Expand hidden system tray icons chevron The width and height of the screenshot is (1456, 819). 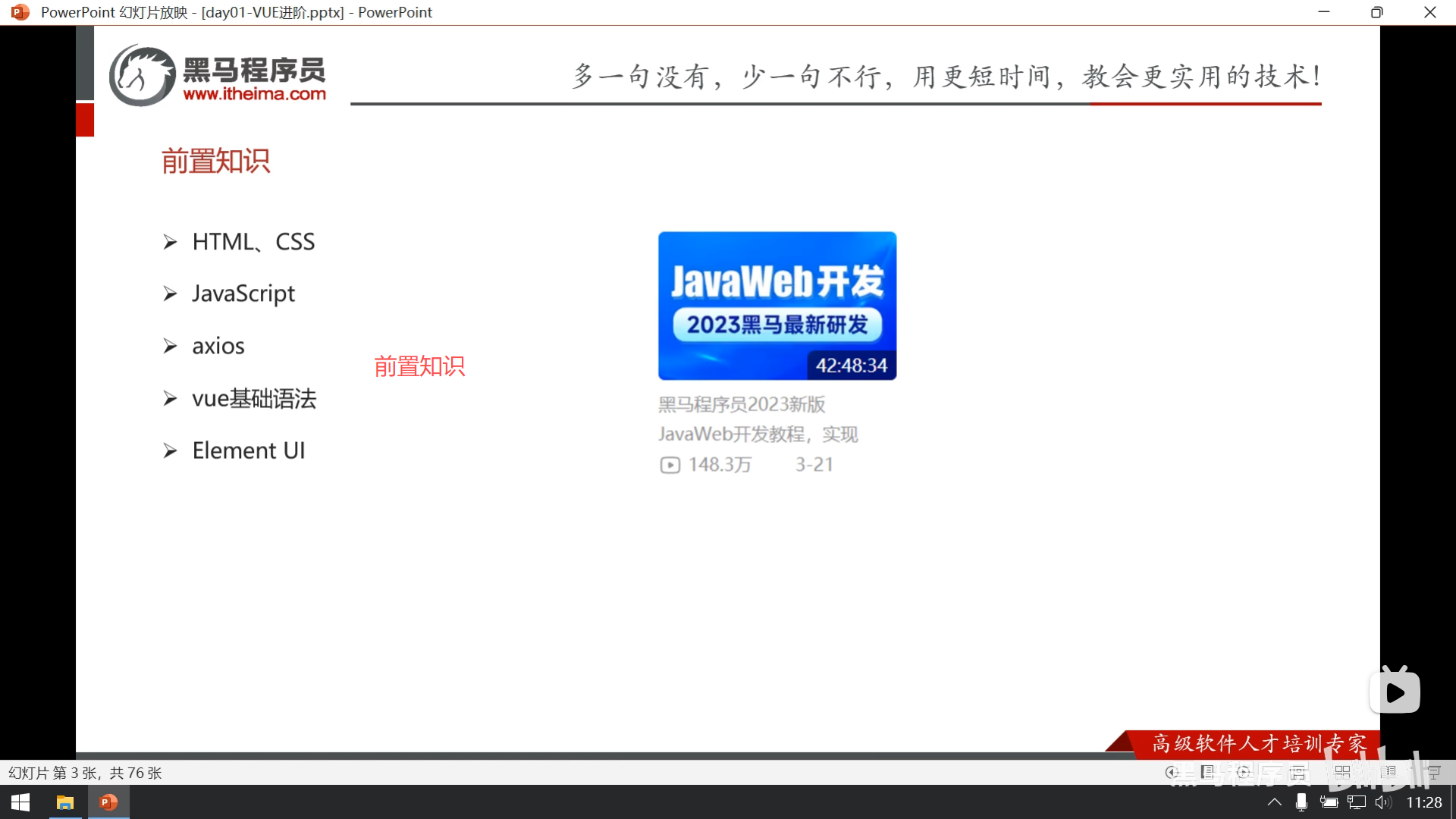[x=1275, y=802]
